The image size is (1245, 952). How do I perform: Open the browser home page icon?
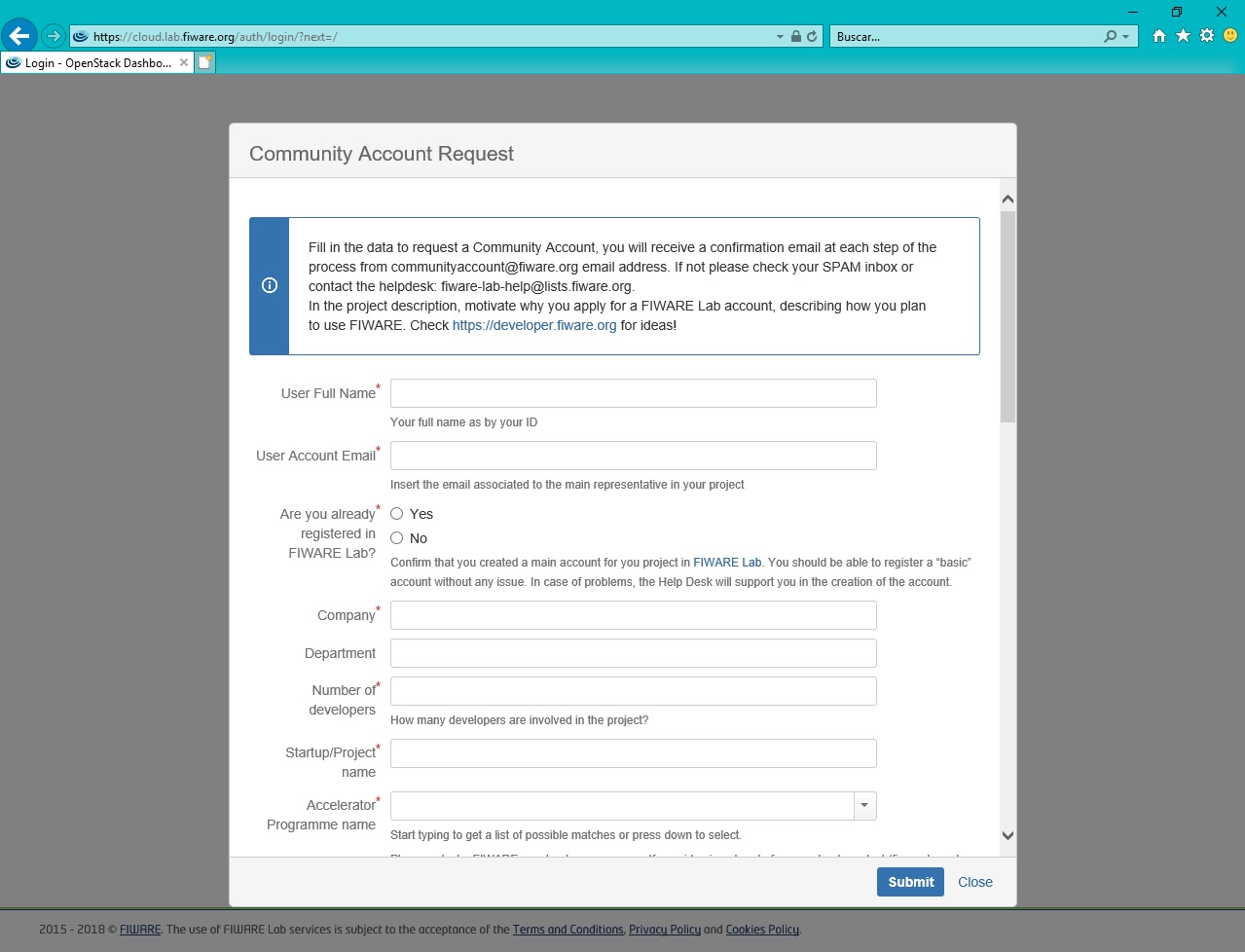click(1158, 36)
